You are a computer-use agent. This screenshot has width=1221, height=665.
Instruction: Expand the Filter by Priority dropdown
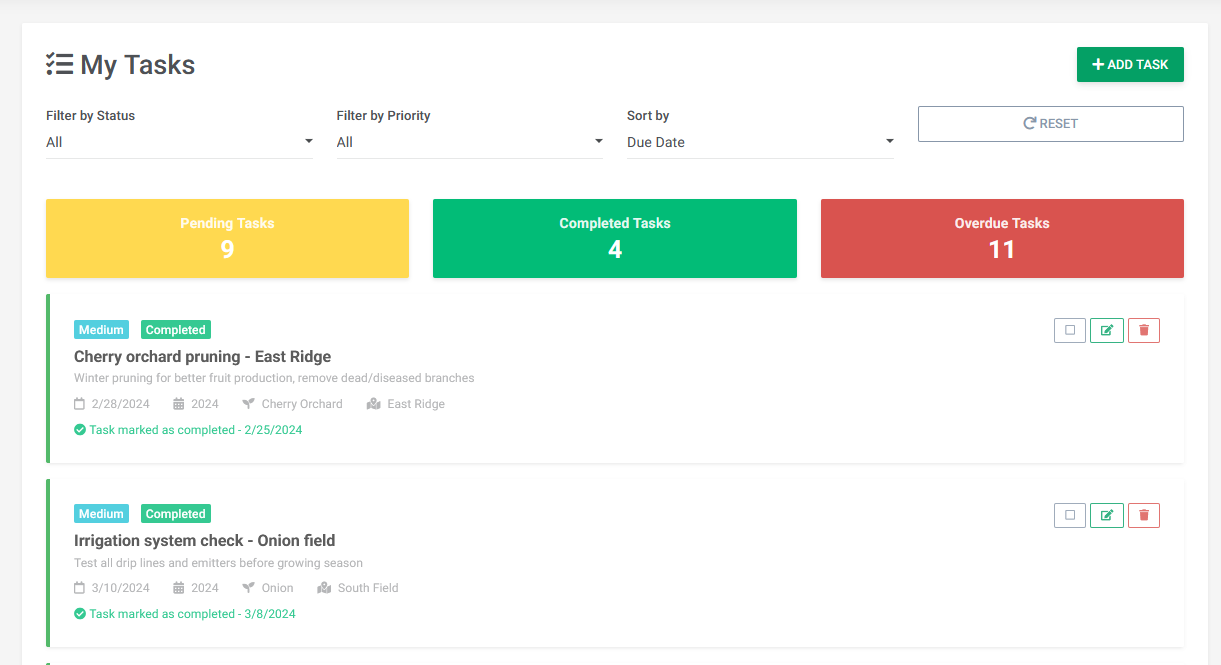click(469, 142)
